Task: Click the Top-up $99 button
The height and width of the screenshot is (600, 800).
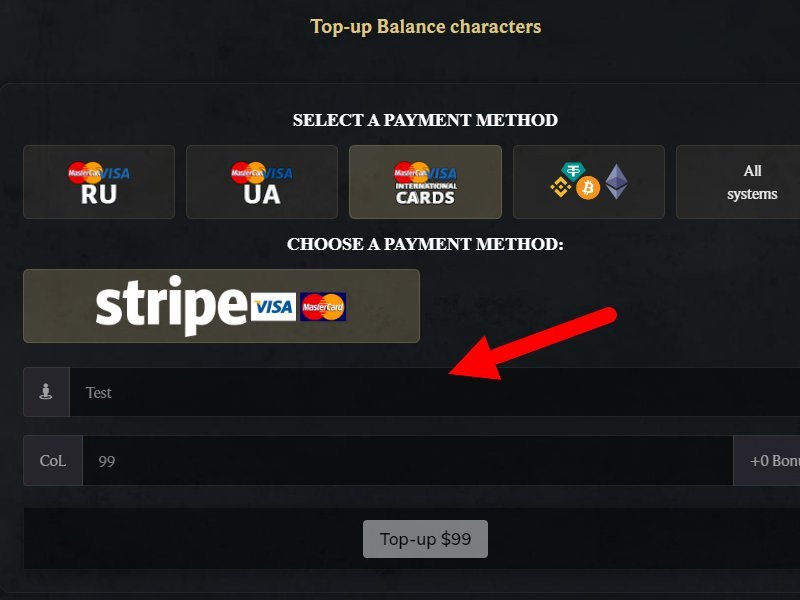Action: (x=425, y=539)
